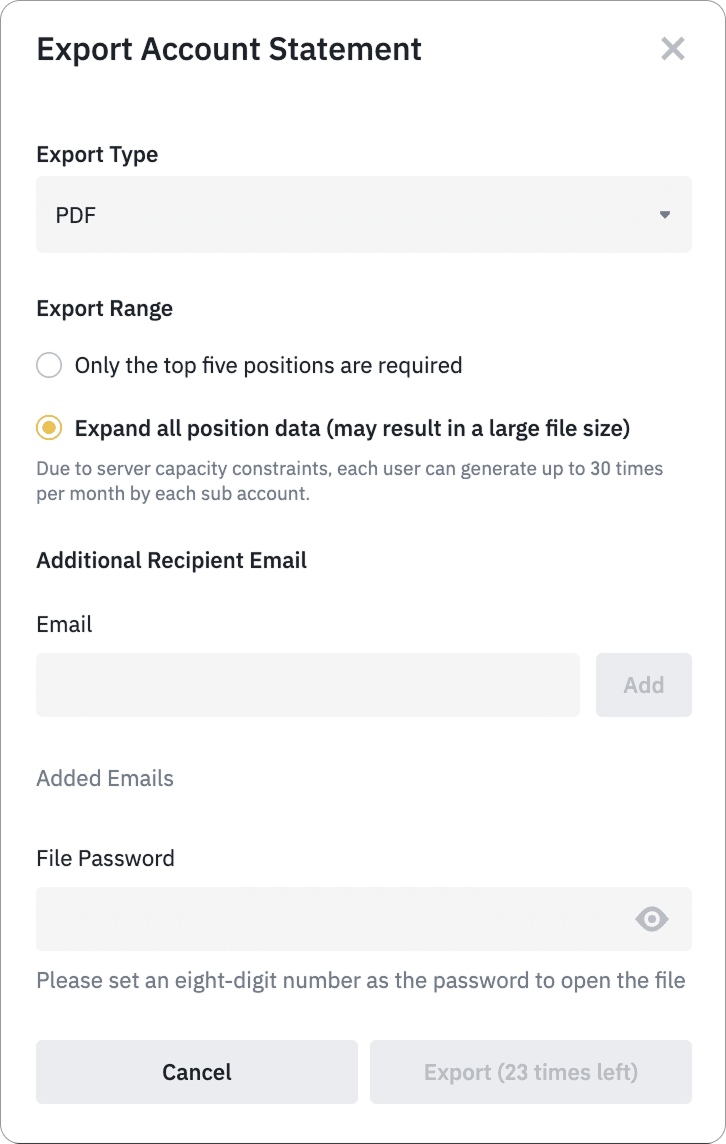This screenshot has width=726, height=1144.
Task: Click the server capacity constraints notice
Action: pyautogui.click(x=350, y=481)
